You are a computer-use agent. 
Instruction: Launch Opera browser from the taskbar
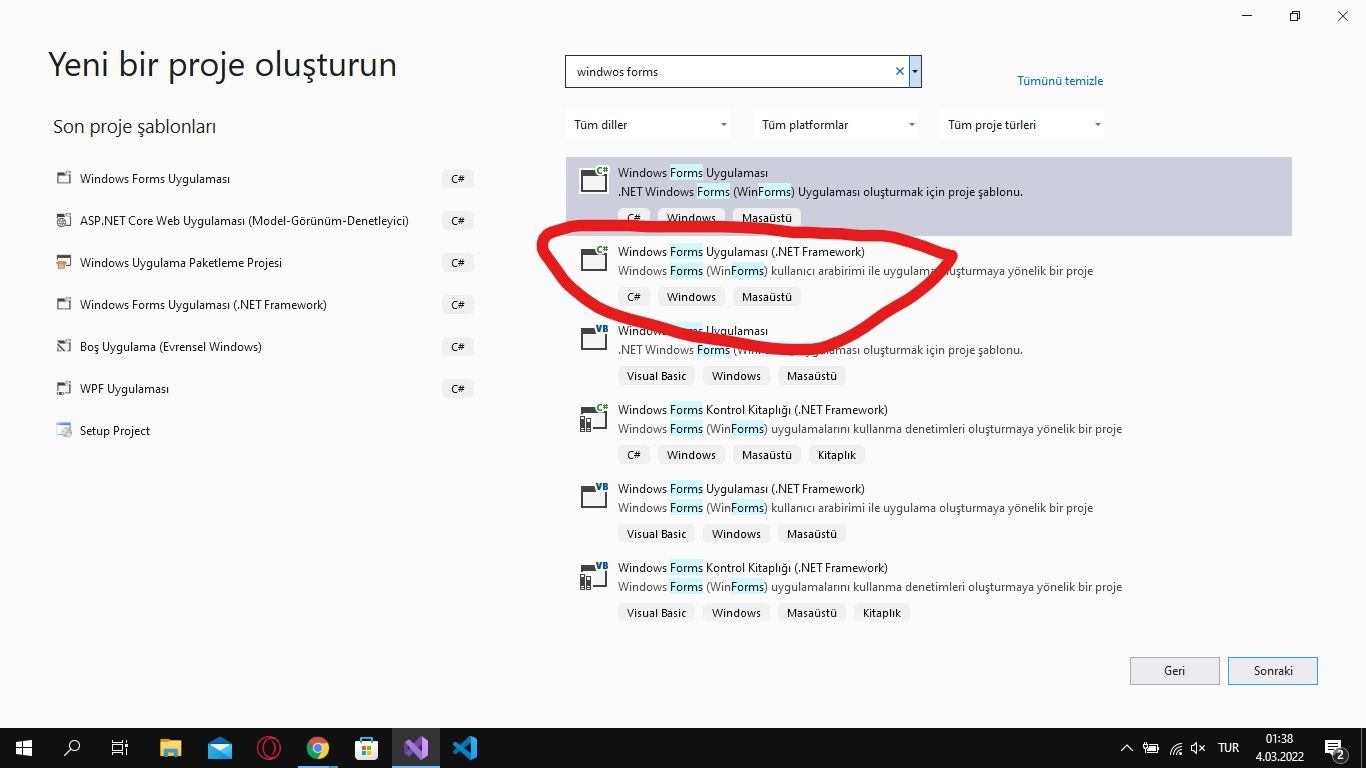[268, 748]
